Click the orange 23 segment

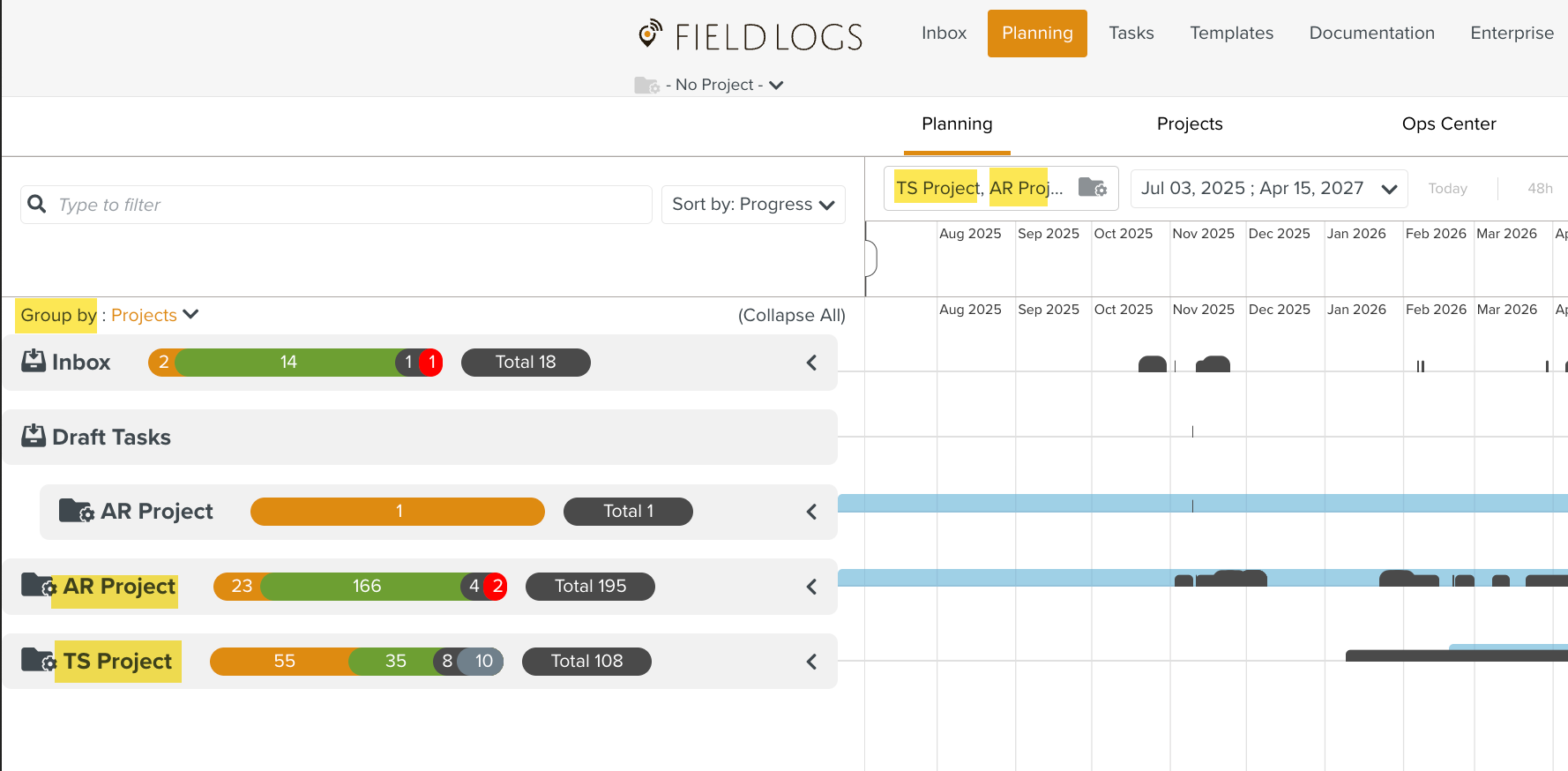(x=240, y=587)
